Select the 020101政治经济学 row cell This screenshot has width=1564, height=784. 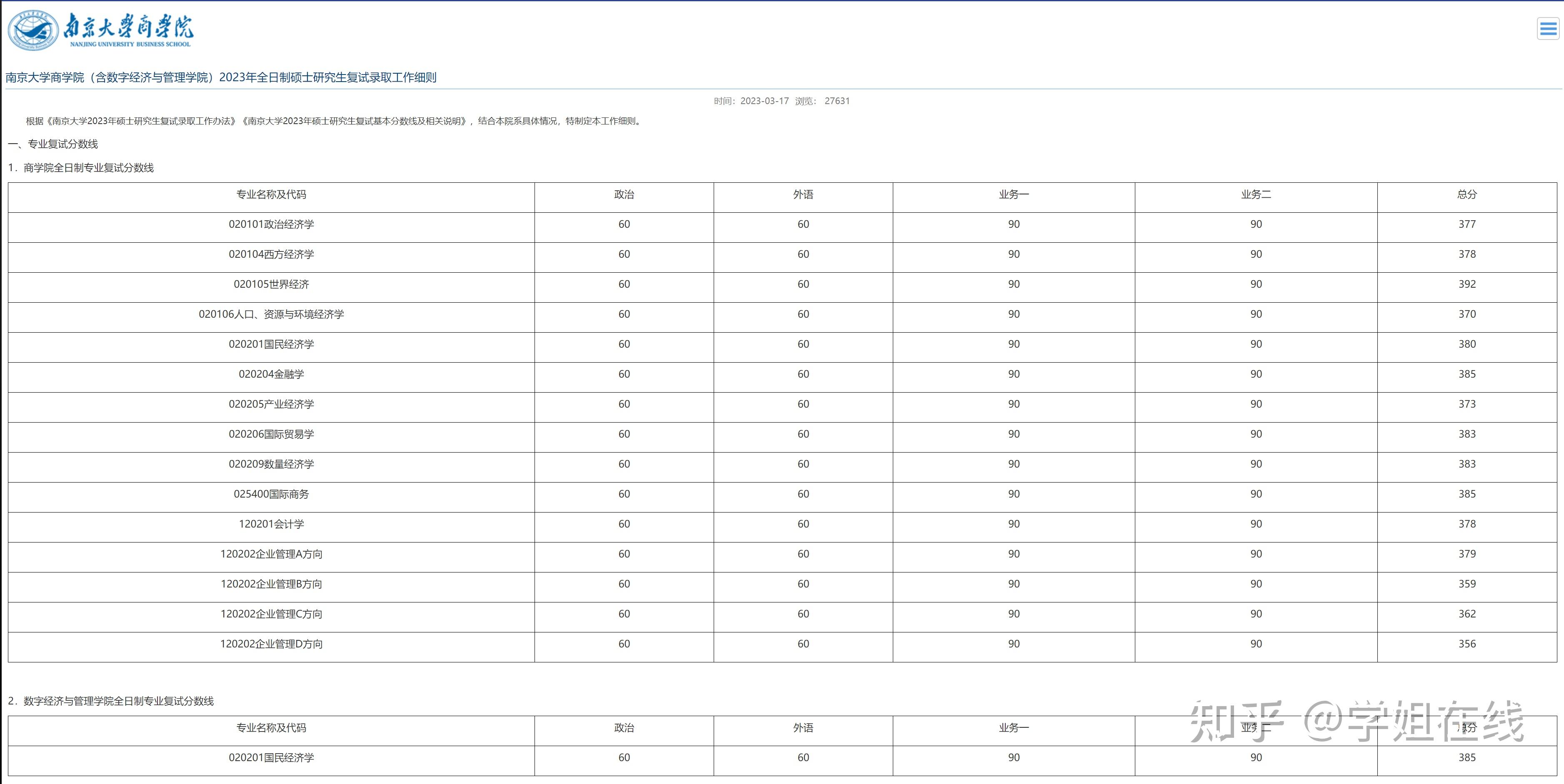point(271,224)
